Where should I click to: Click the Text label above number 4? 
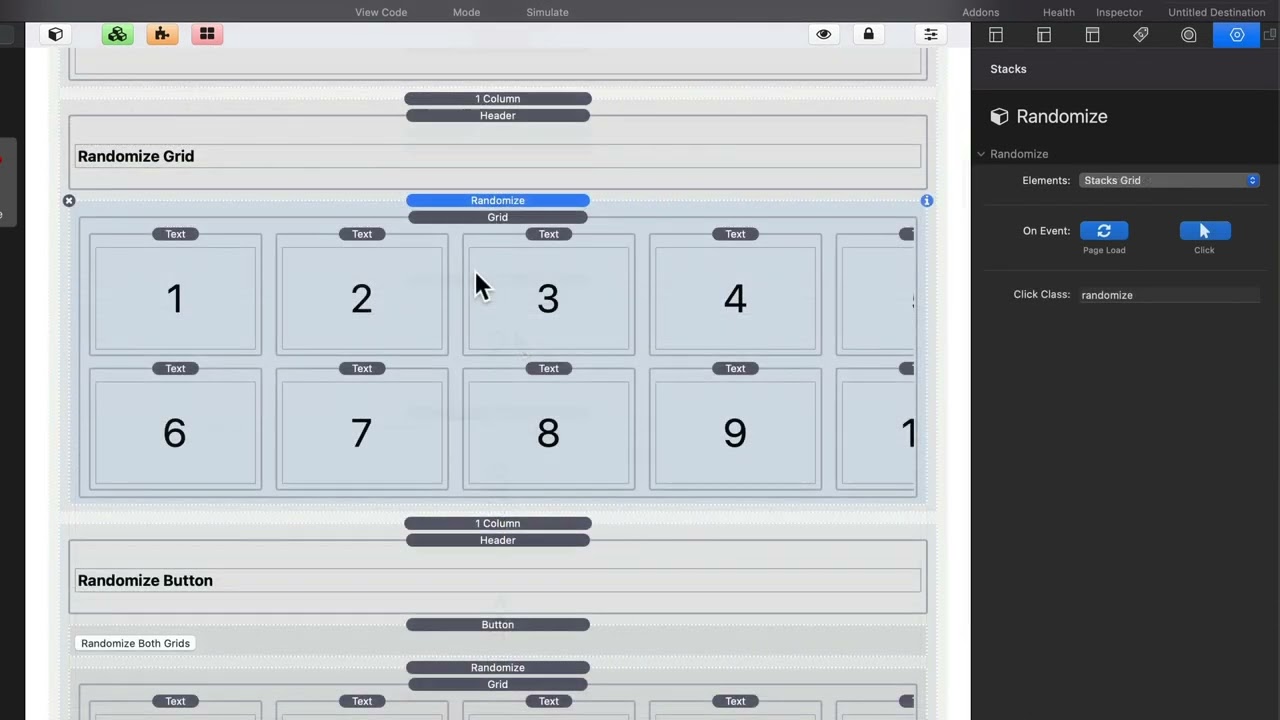(735, 234)
